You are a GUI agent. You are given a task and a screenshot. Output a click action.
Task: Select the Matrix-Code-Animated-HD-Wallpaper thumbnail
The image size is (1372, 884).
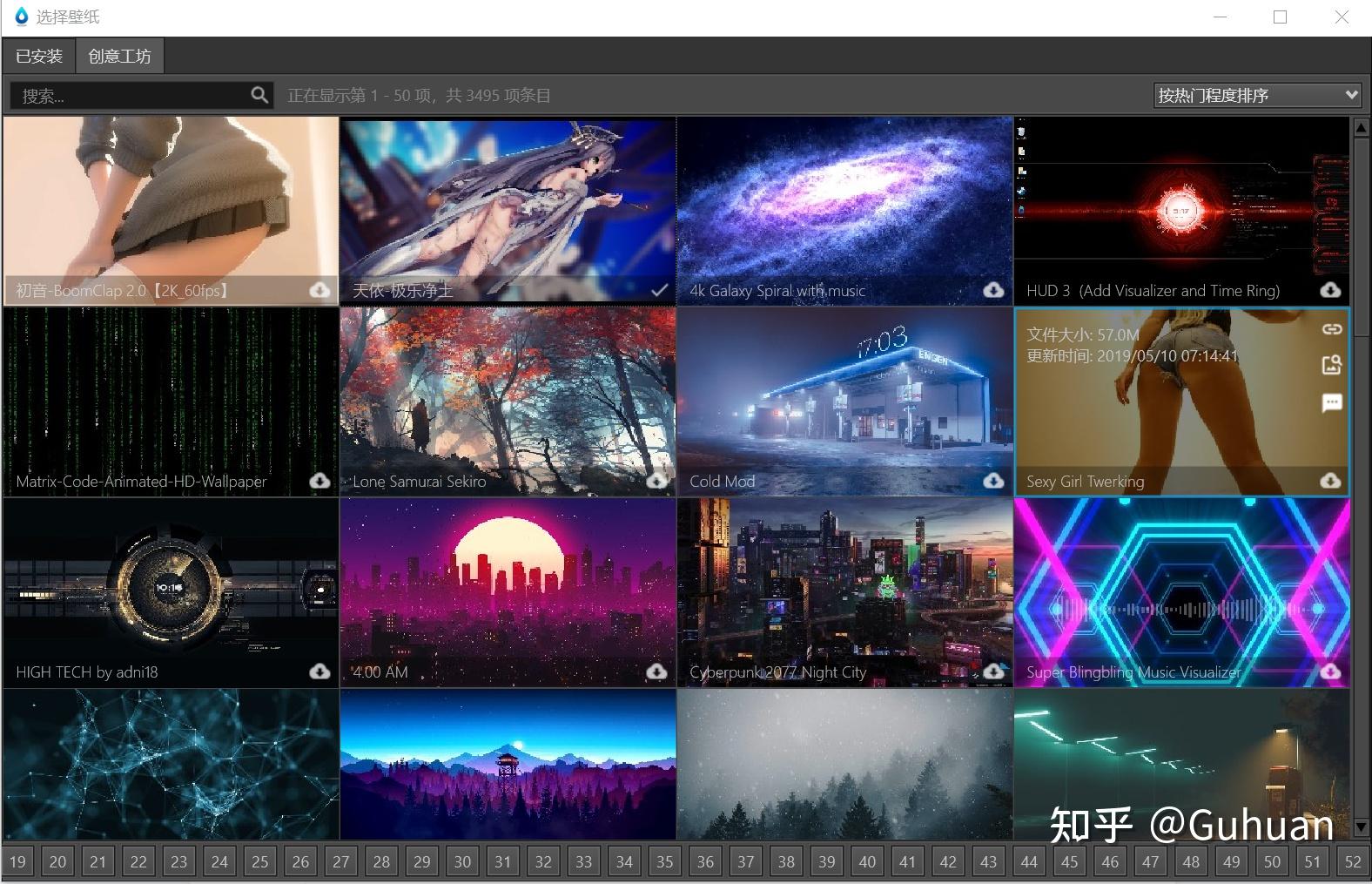point(171,402)
